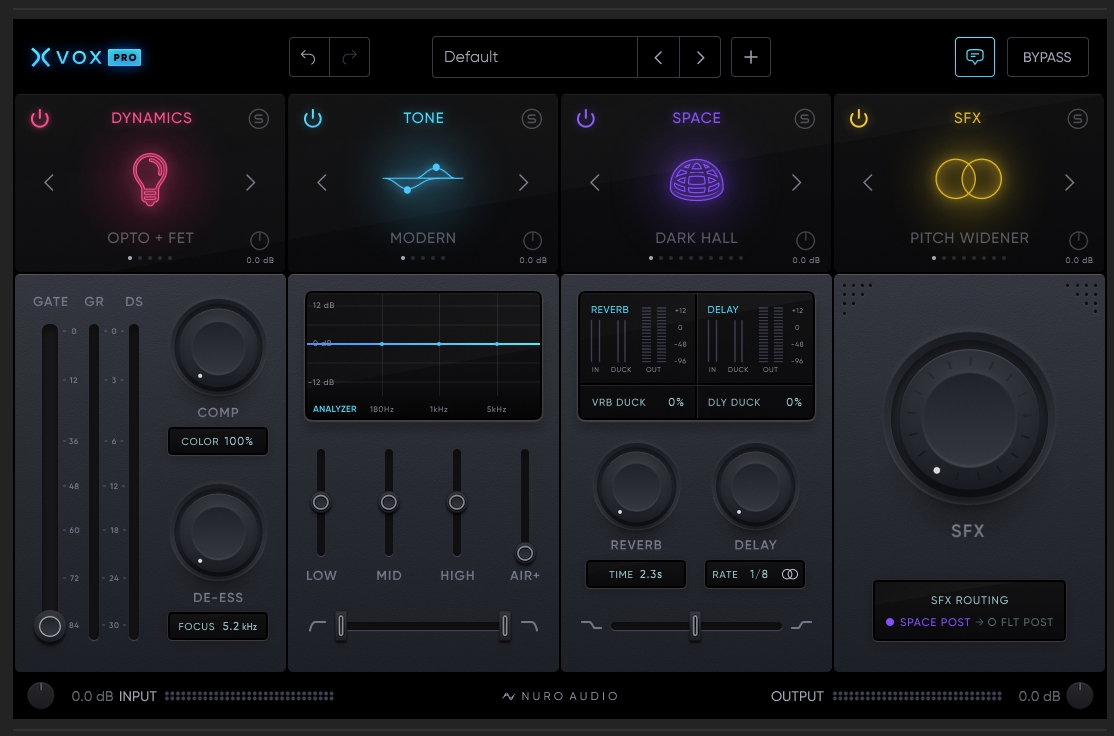1114x736 pixels.
Task: Go to the next preset
Action: pos(700,57)
